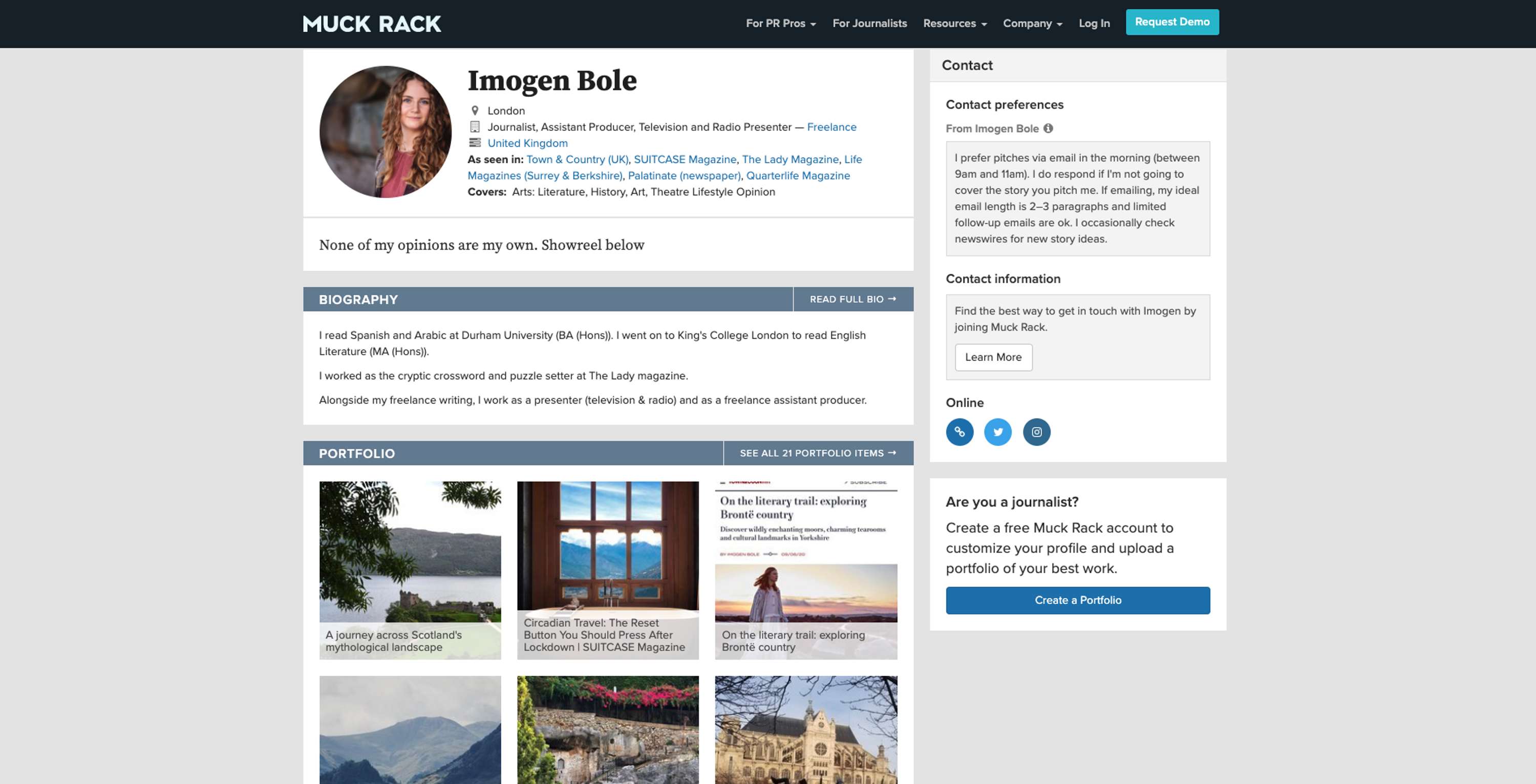Click the Muck Rack logo
Viewport: 1536px width, 784px height.
(372, 24)
